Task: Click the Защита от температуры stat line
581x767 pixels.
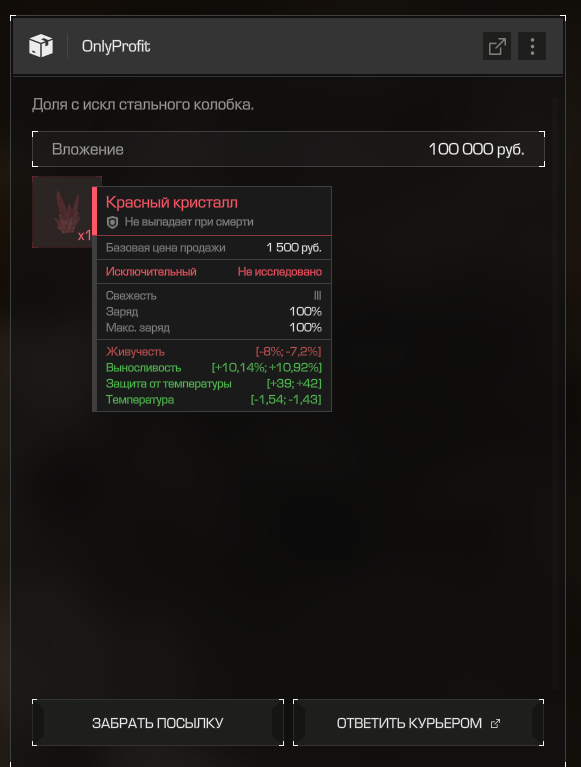Action: point(214,384)
